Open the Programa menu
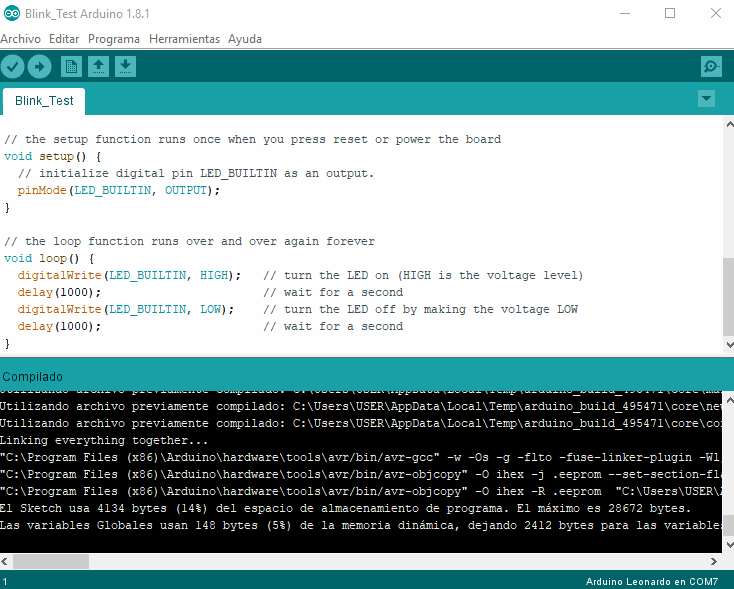This screenshot has width=734, height=589. [x=114, y=39]
